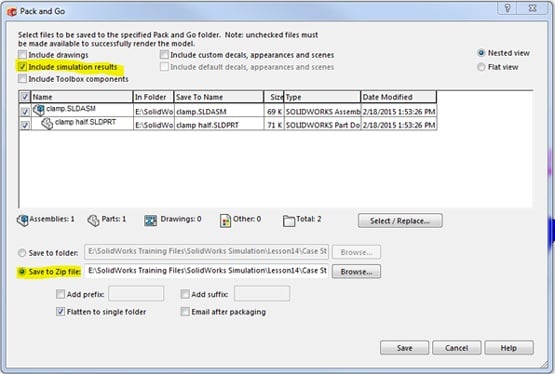Click the clamp.SLDASM Date Modified cell
This screenshot has height=374, width=555.
tap(399, 111)
